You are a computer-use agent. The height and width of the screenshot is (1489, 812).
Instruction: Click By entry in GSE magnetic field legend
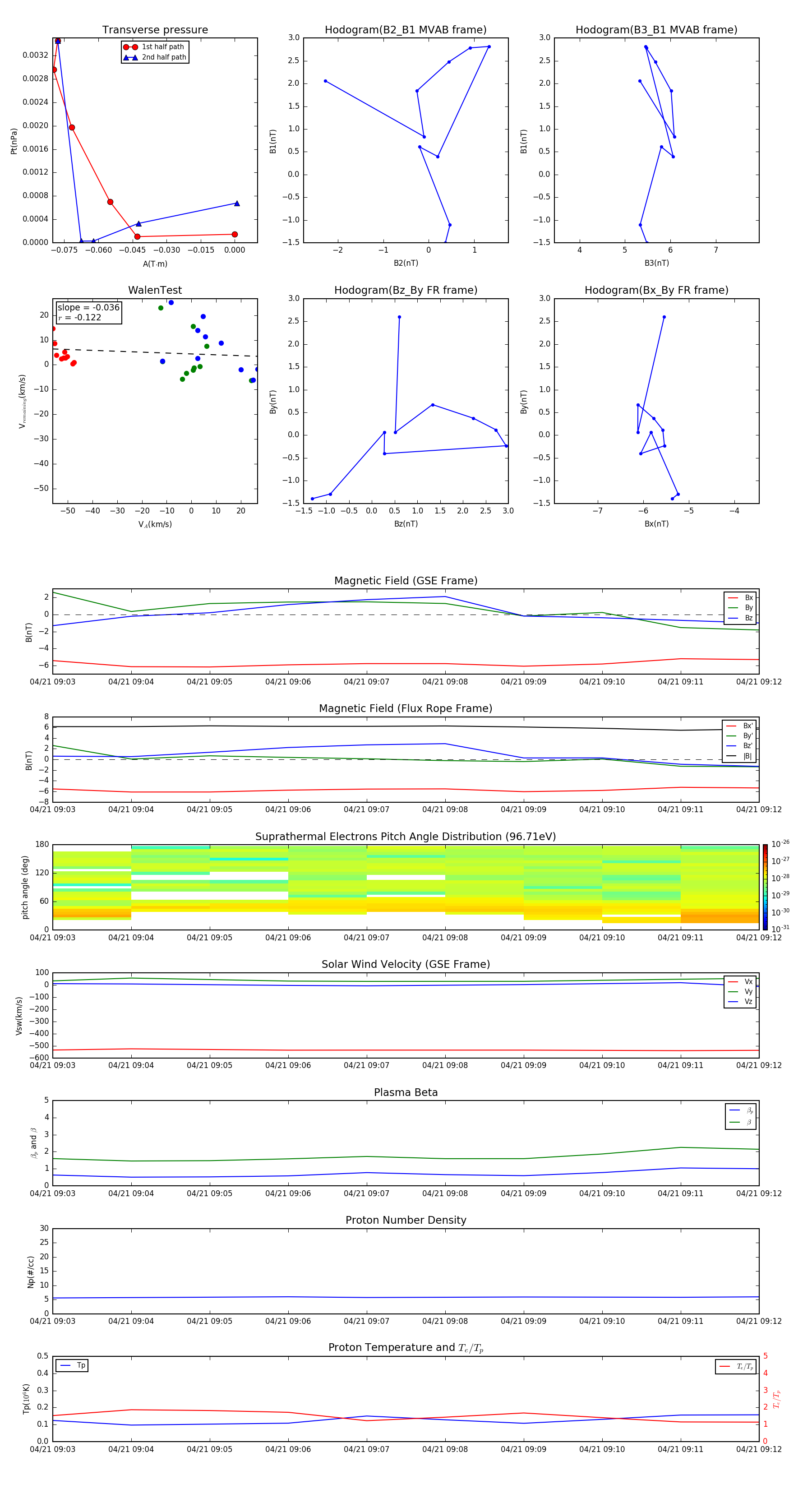pos(740,607)
